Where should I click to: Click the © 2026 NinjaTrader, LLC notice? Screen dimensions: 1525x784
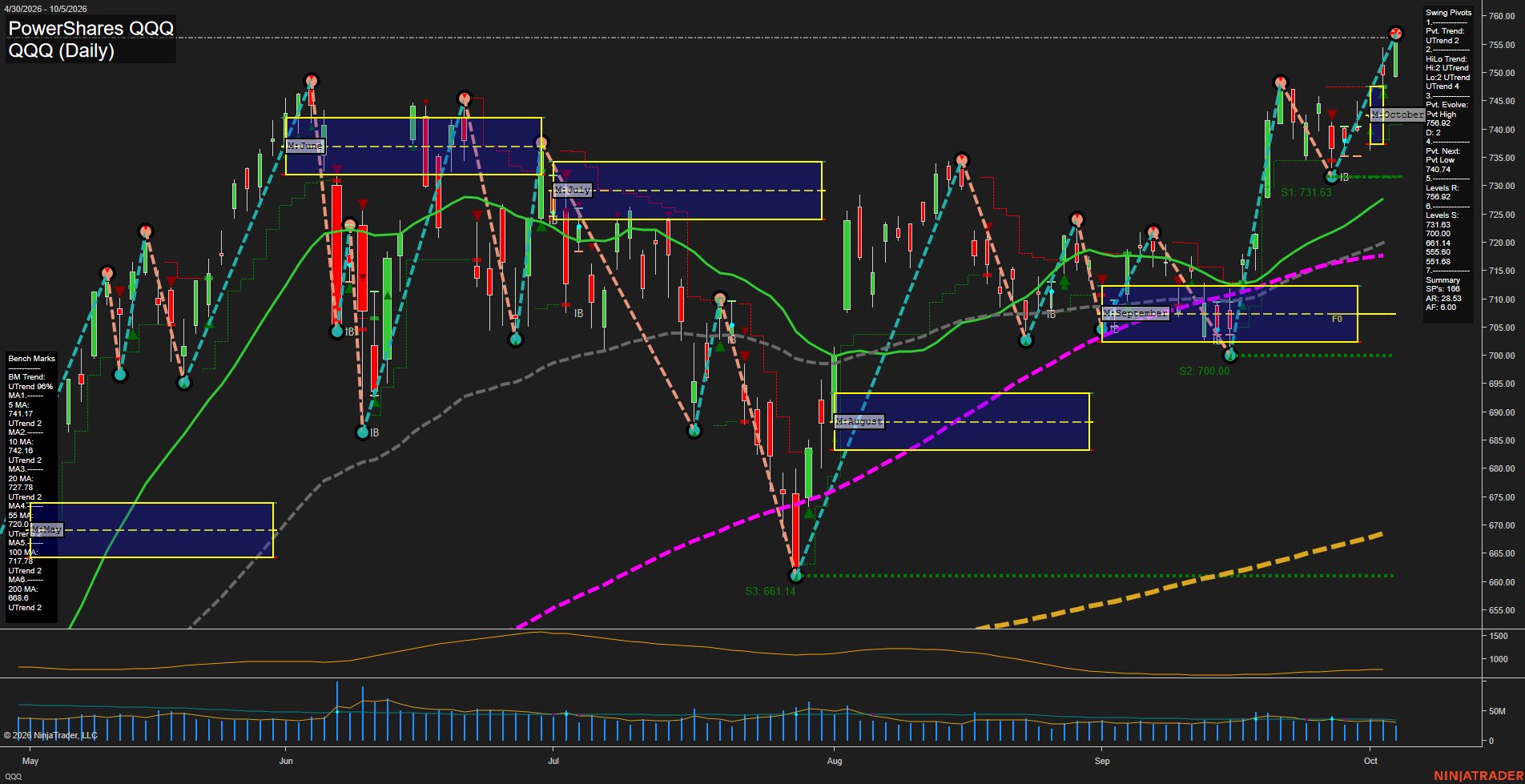50,735
